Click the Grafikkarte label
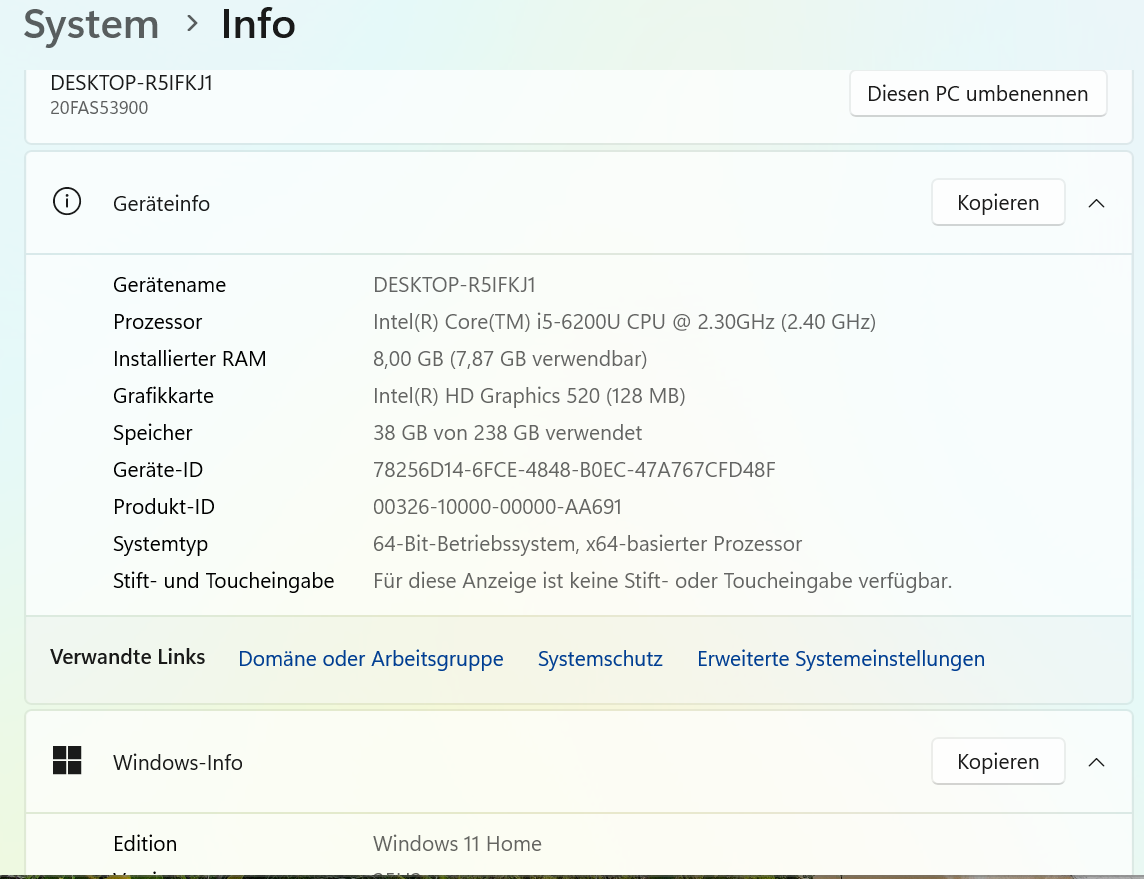This screenshot has height=879, width=1144. 163,395
